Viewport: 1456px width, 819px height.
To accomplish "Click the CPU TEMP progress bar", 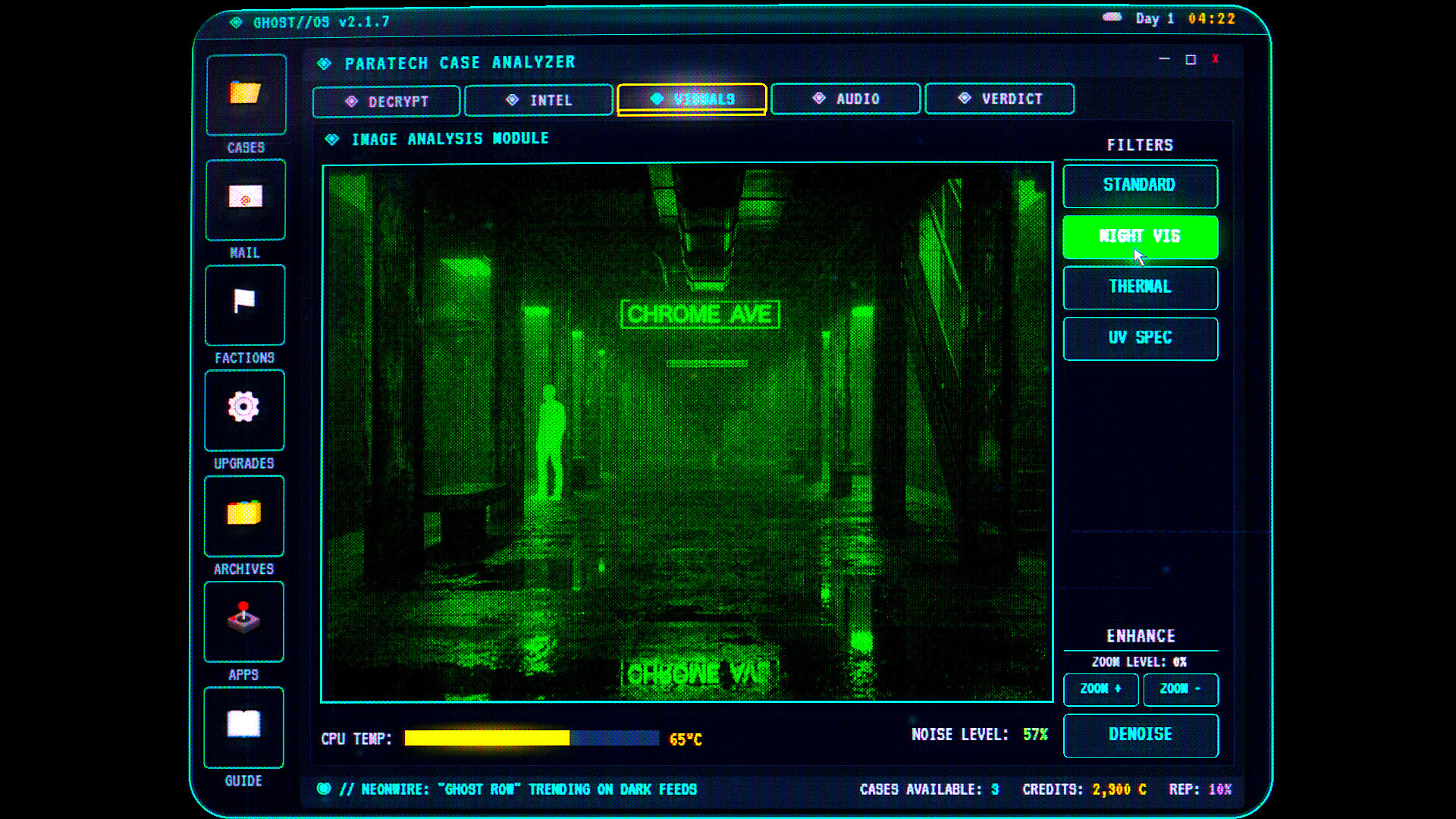I will click(x=531, y=737).
